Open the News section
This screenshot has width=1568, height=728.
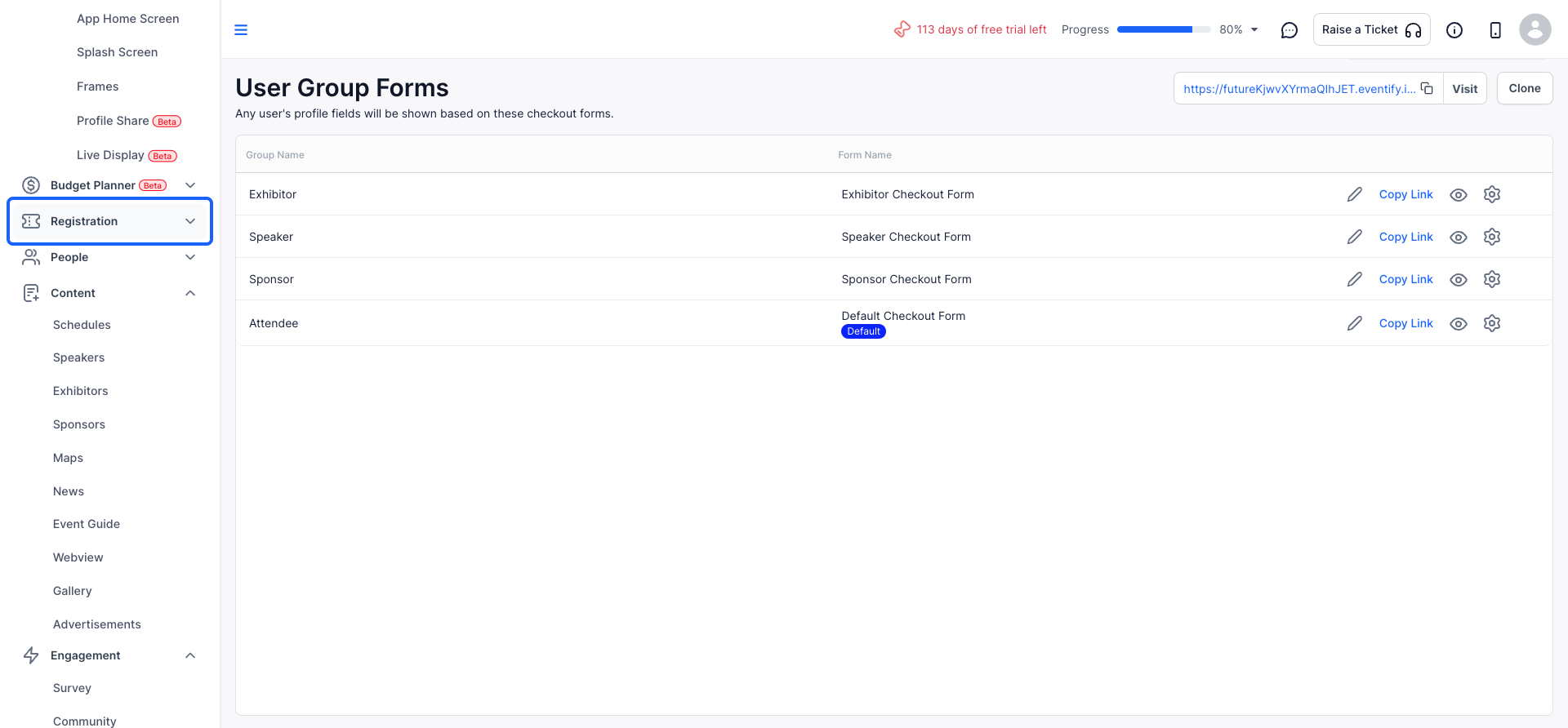pos(69,491)
